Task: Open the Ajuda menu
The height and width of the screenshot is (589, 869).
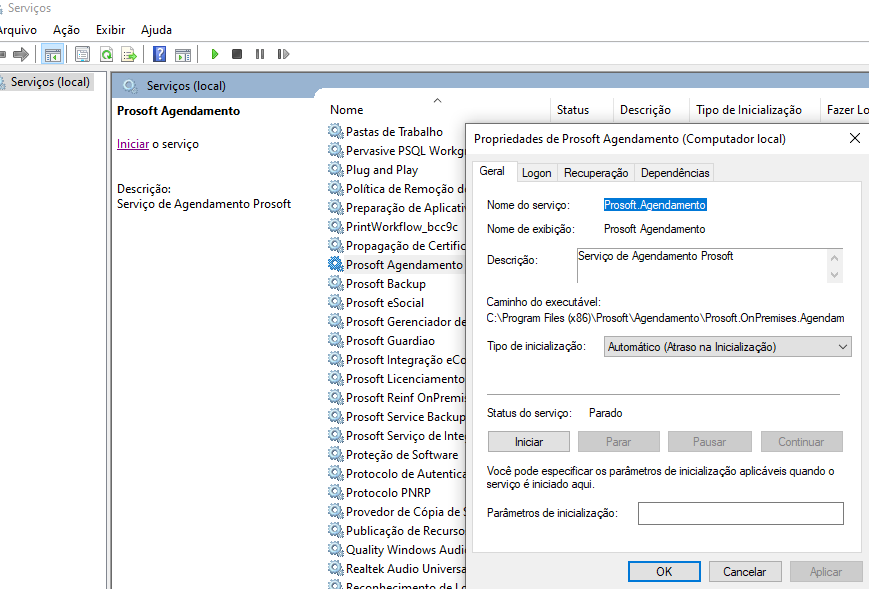Action: click(x=156, y=30)
